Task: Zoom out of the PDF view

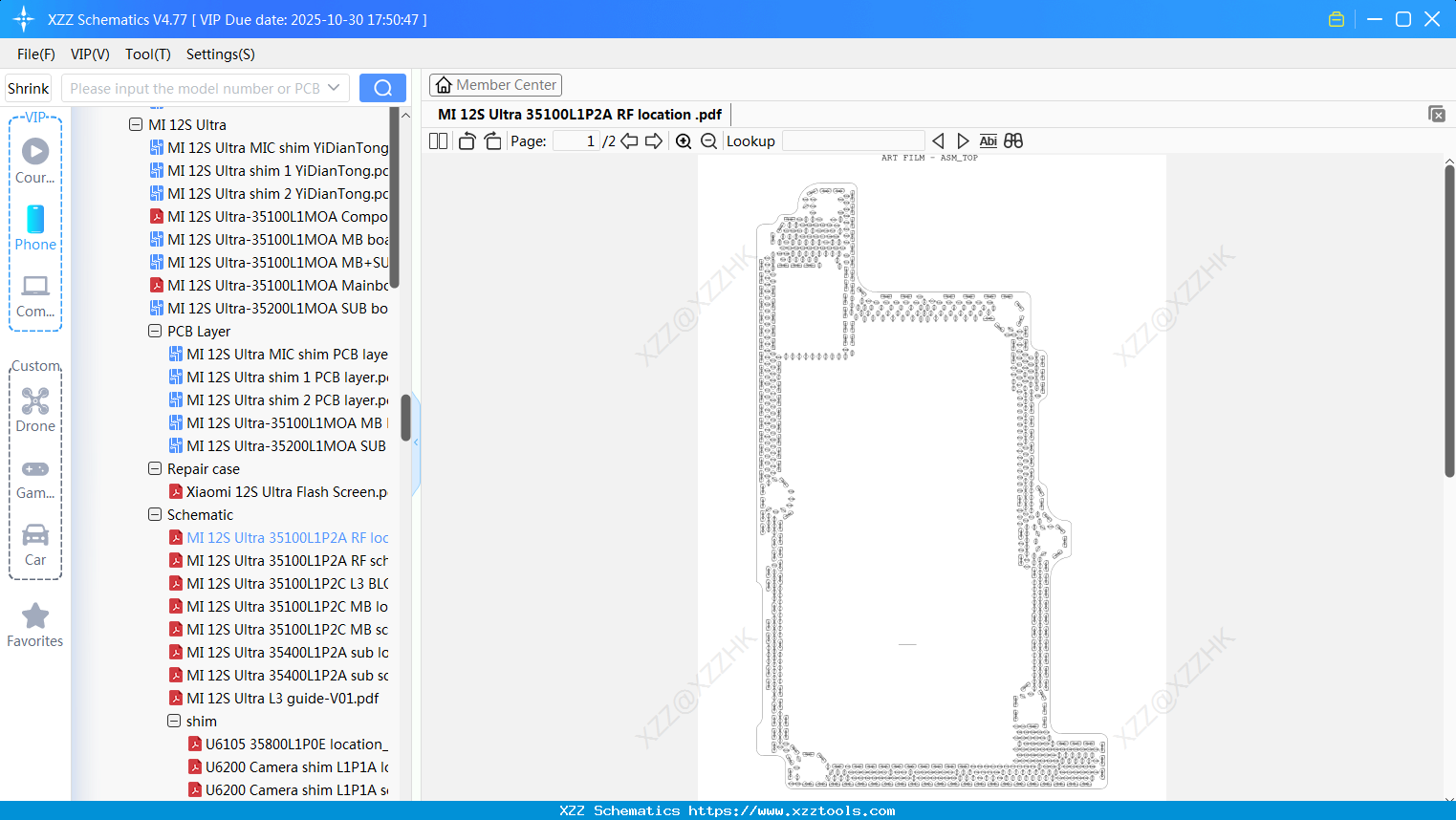Action: (x=709, y=140)
